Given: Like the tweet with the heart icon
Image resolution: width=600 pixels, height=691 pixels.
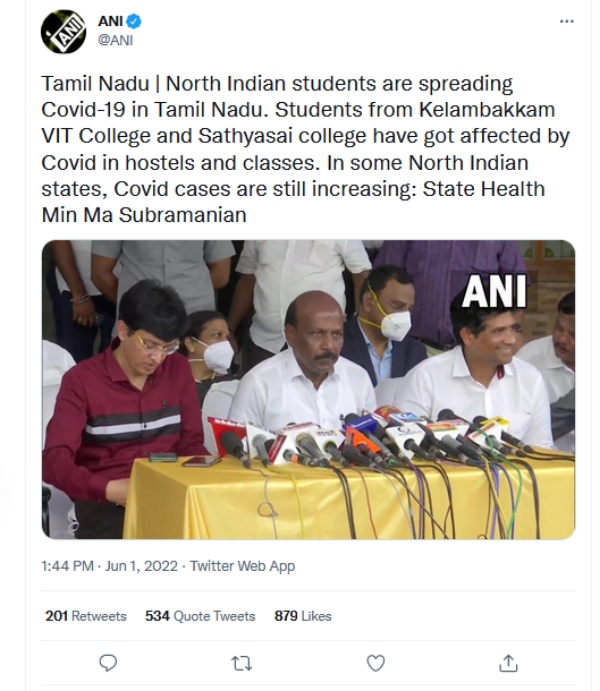Looking at the screenshot, I should point(376,662).
